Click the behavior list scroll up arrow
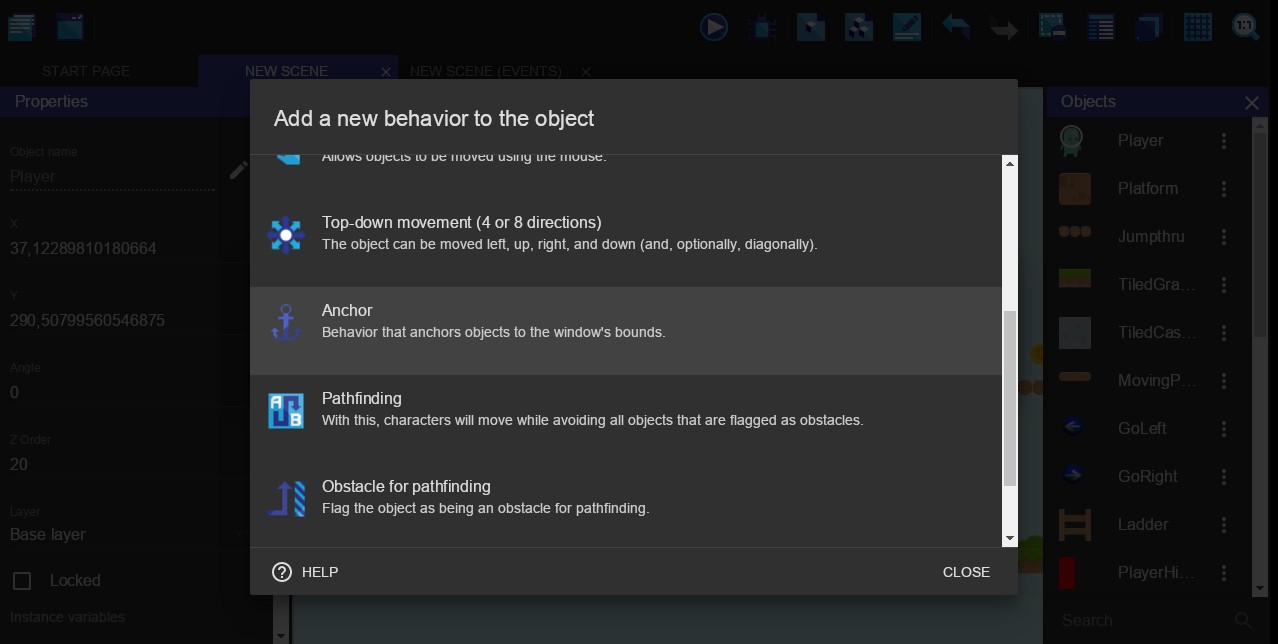Screen dimensions: 1278x644 pos(1009,164)
